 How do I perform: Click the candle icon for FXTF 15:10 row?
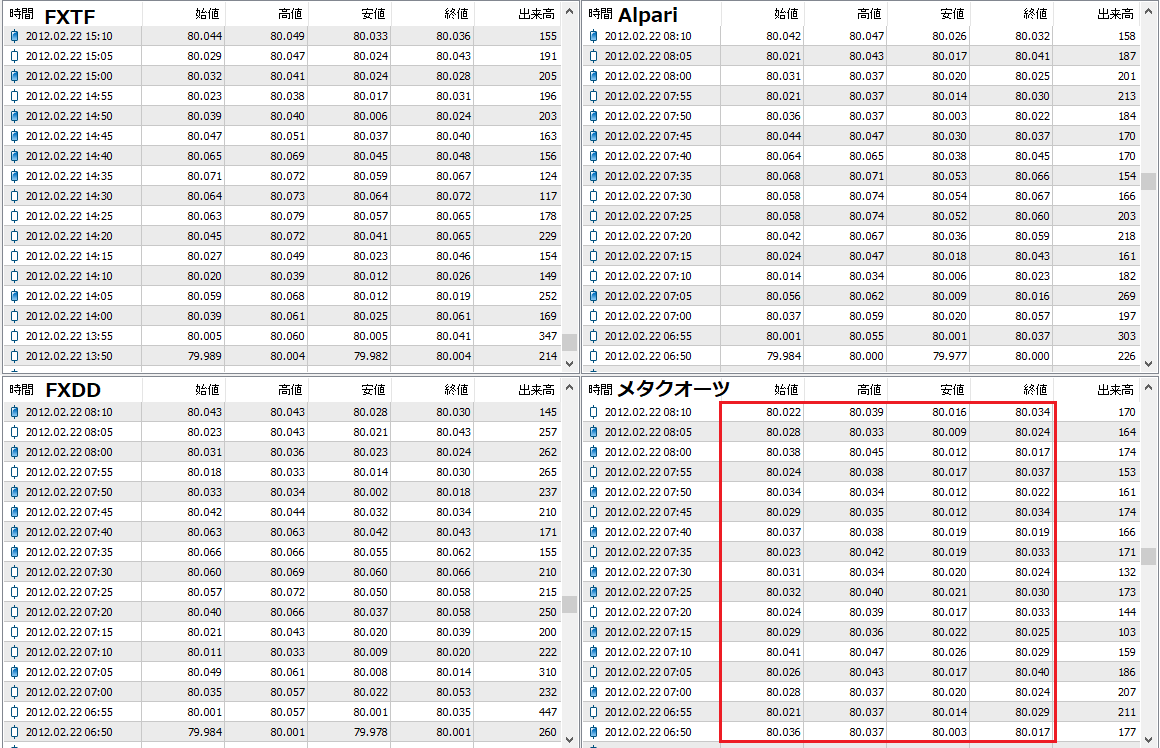pyautogui.click(x=14, y=36)
